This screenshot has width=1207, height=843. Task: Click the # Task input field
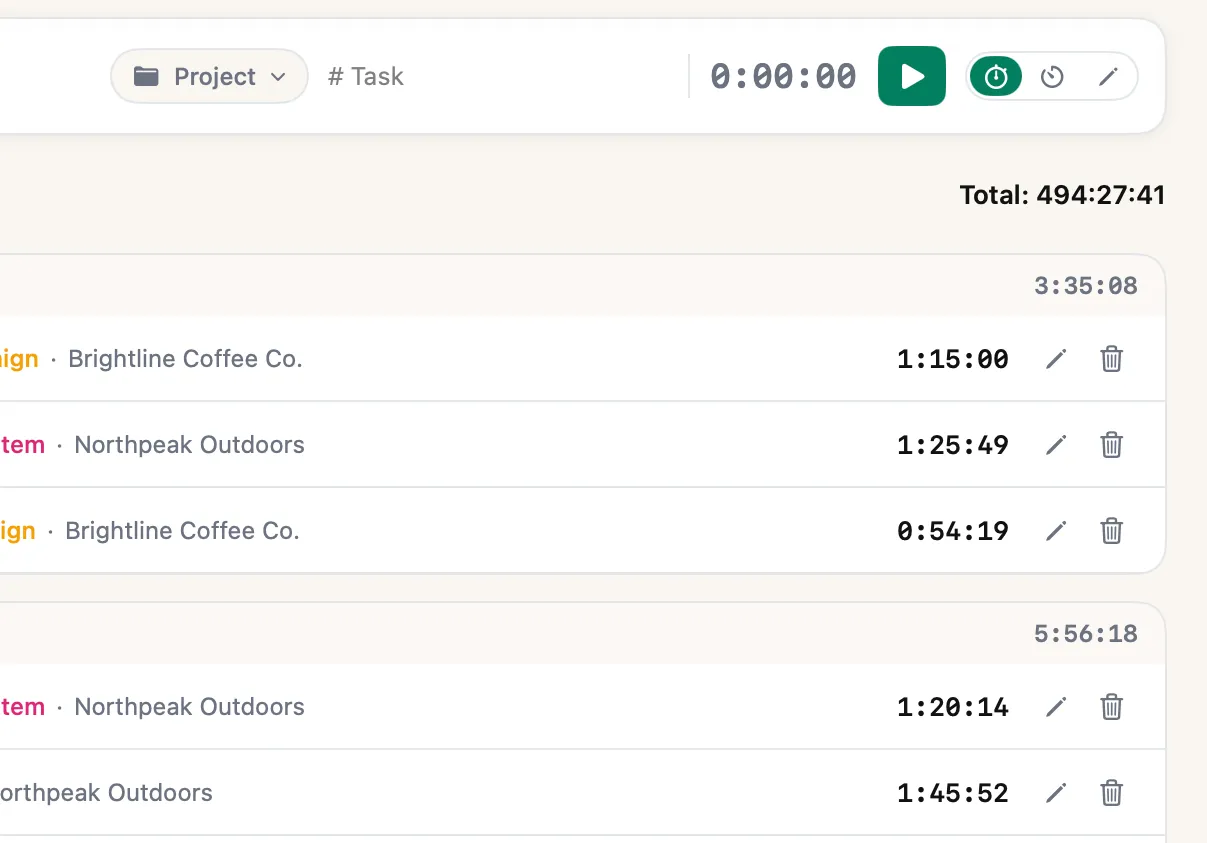point(366,77)
